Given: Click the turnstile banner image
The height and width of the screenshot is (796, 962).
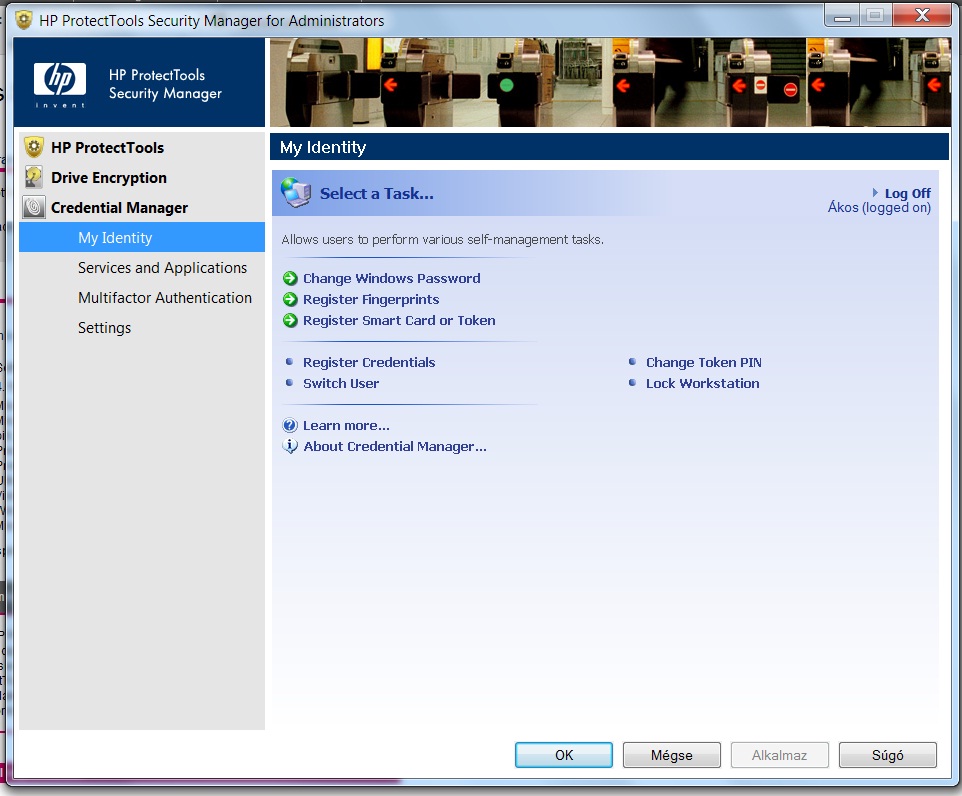Looking at the screenshot, I should click(610, 82).
